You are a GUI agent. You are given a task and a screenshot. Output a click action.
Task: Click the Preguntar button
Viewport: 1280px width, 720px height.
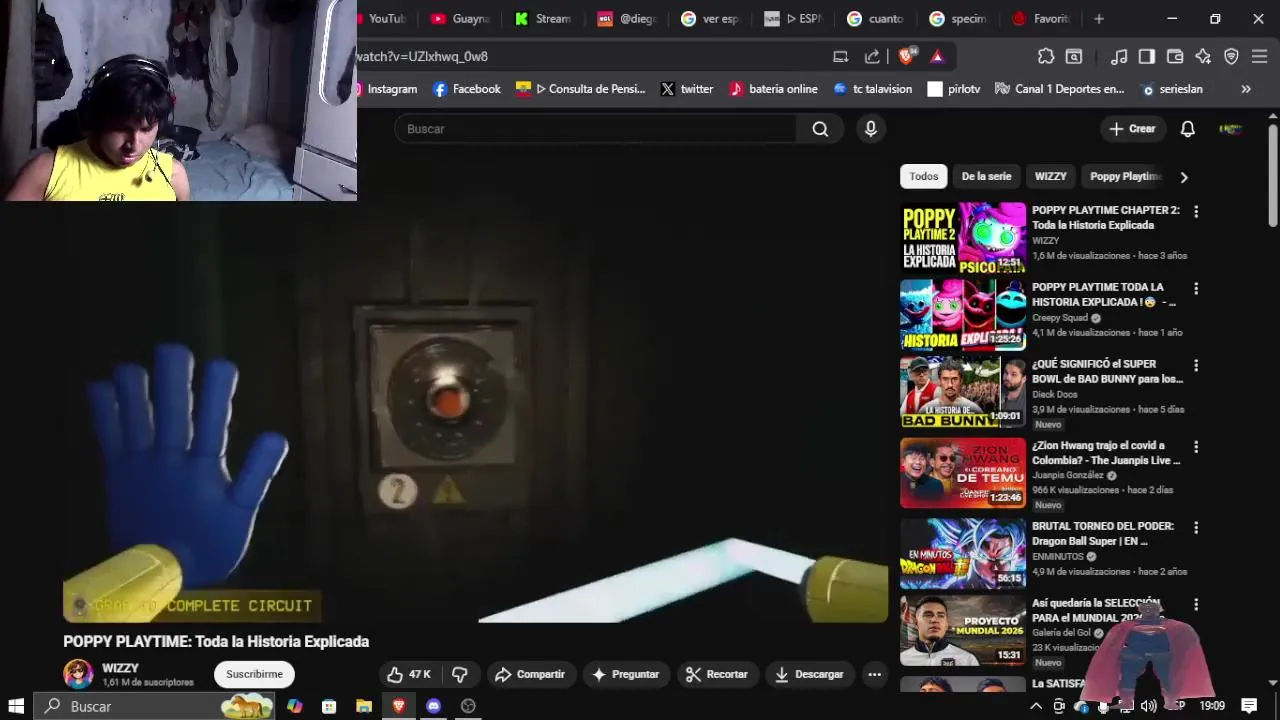point(625,675)
